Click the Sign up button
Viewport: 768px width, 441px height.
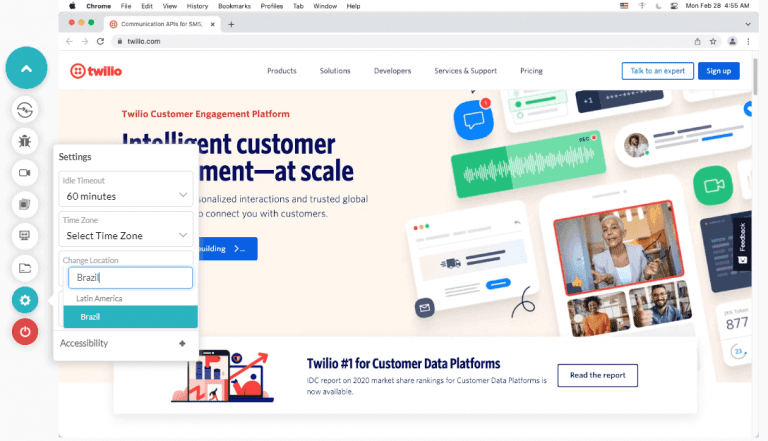pos(718,71)
